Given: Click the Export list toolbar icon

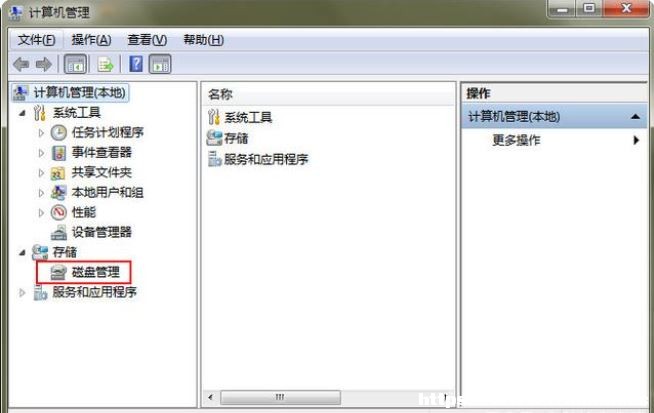Looking at the screenshot, I should point(105,64).
